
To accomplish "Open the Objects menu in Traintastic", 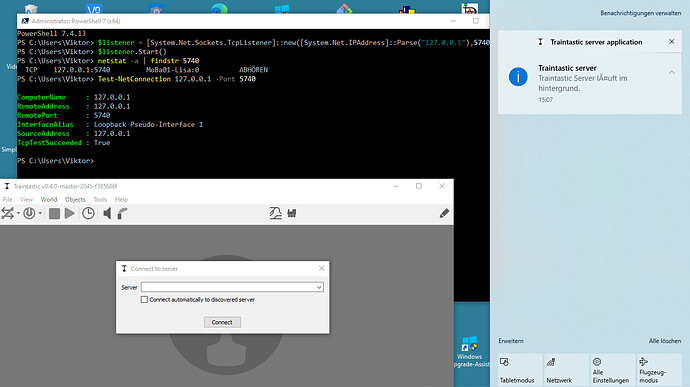I will [x=75, y=199].
